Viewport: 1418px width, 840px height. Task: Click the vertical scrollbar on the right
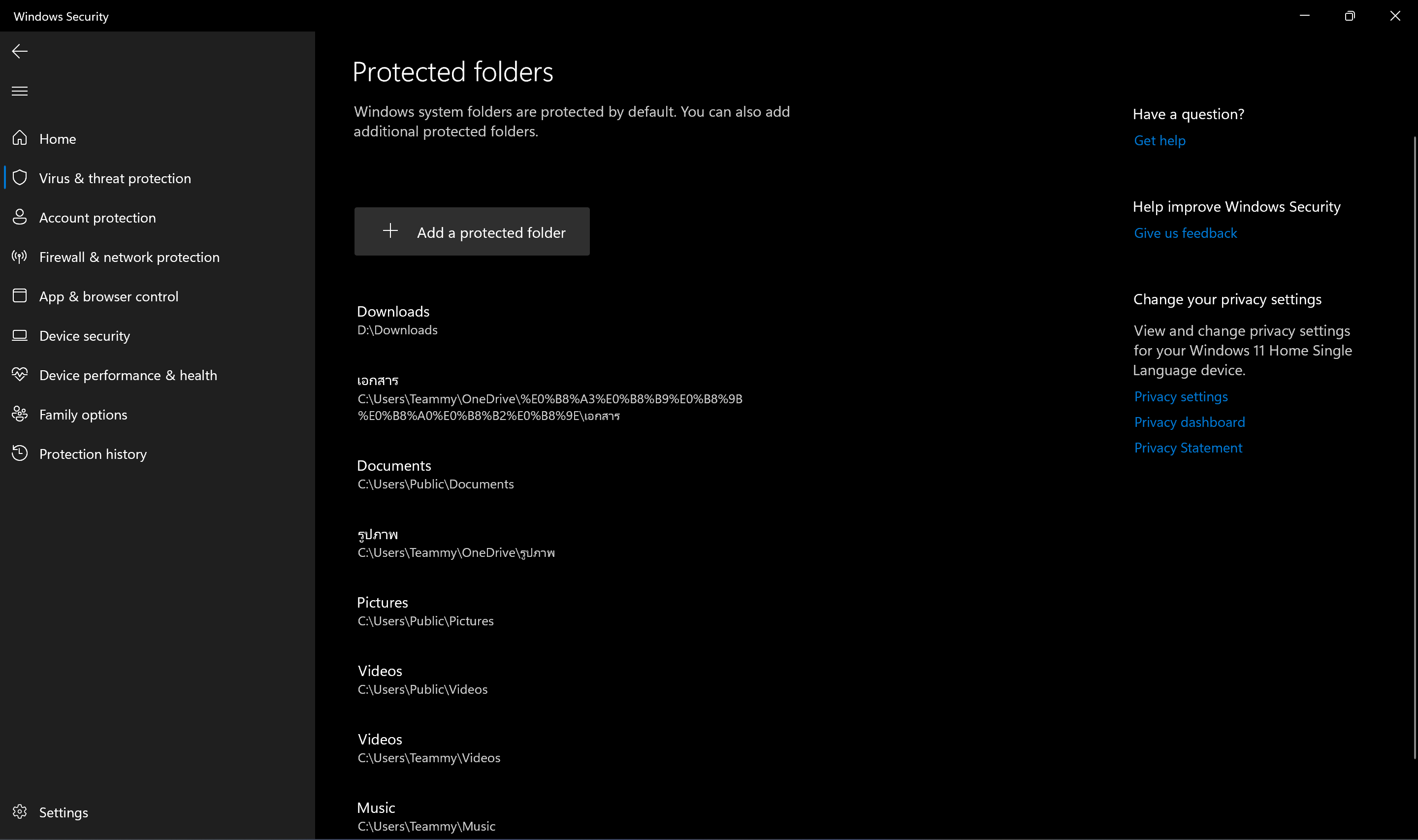point(1415,447)
